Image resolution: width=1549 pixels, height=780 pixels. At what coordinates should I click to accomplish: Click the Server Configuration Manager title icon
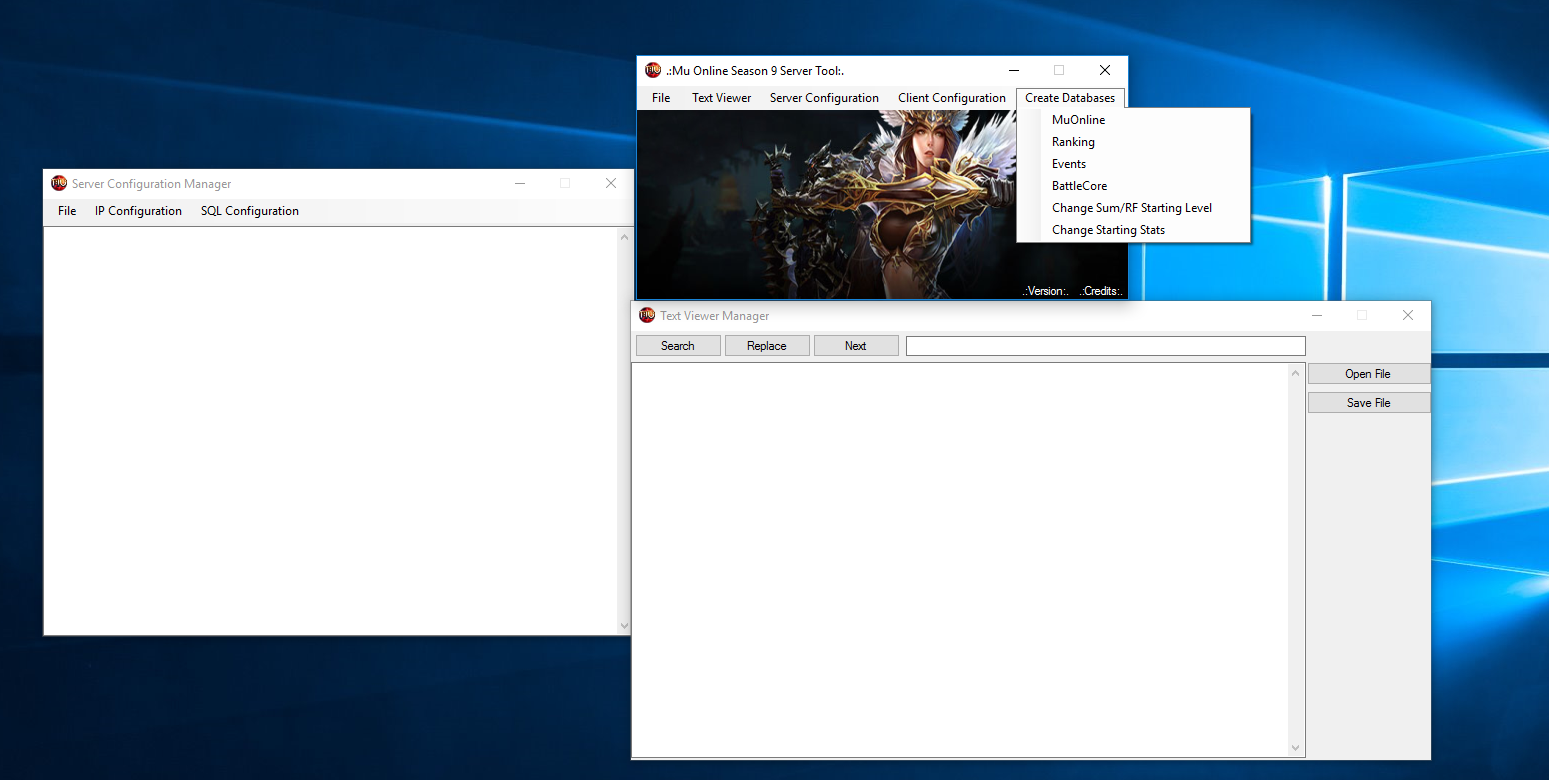pos(59,184)
